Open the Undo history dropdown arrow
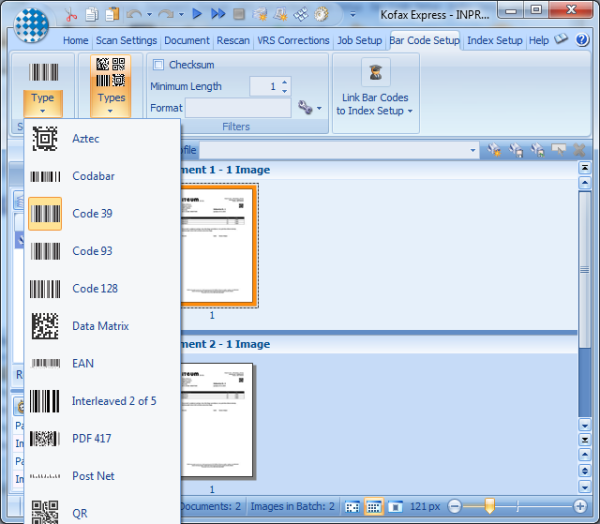 [150, 15]
